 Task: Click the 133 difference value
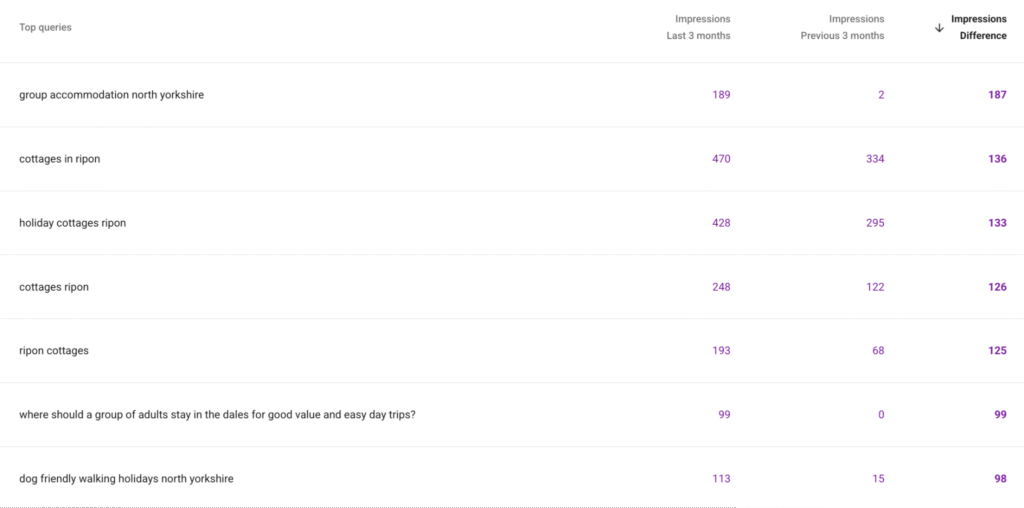pos(997,223)
